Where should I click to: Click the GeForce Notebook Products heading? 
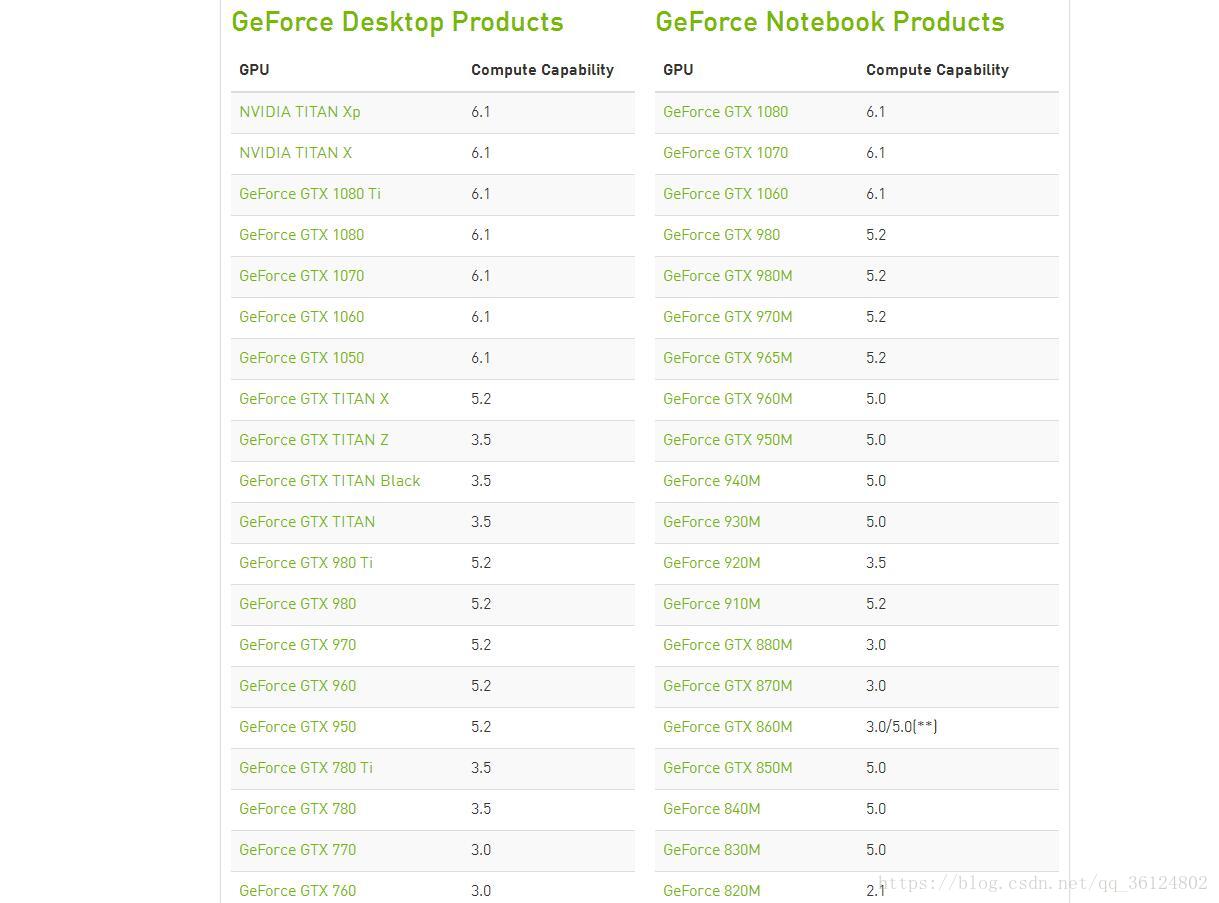[830, 22]
